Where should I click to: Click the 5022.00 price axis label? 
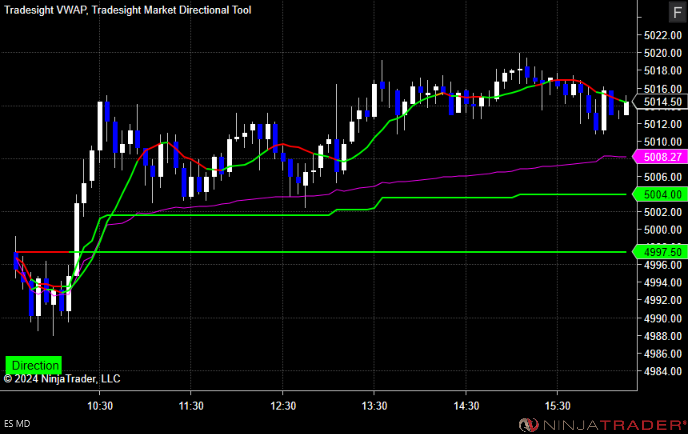pyautogui.click(x=663, y=35)
